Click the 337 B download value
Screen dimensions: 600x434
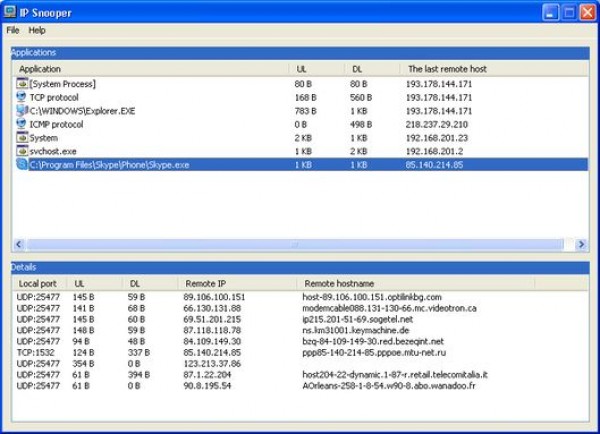(x=139, y=352)
